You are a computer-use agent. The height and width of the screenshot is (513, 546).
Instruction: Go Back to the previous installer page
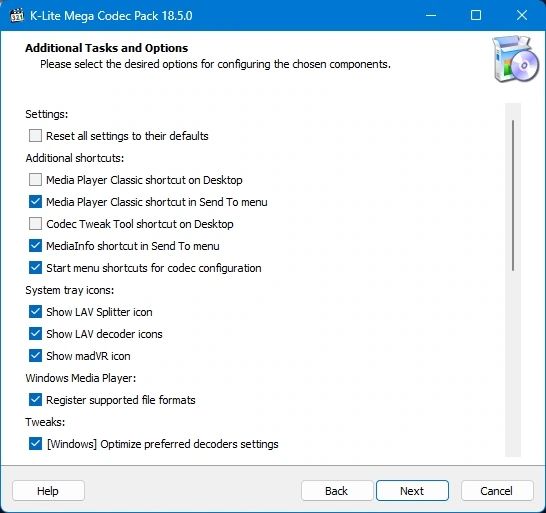pos(337,491)
